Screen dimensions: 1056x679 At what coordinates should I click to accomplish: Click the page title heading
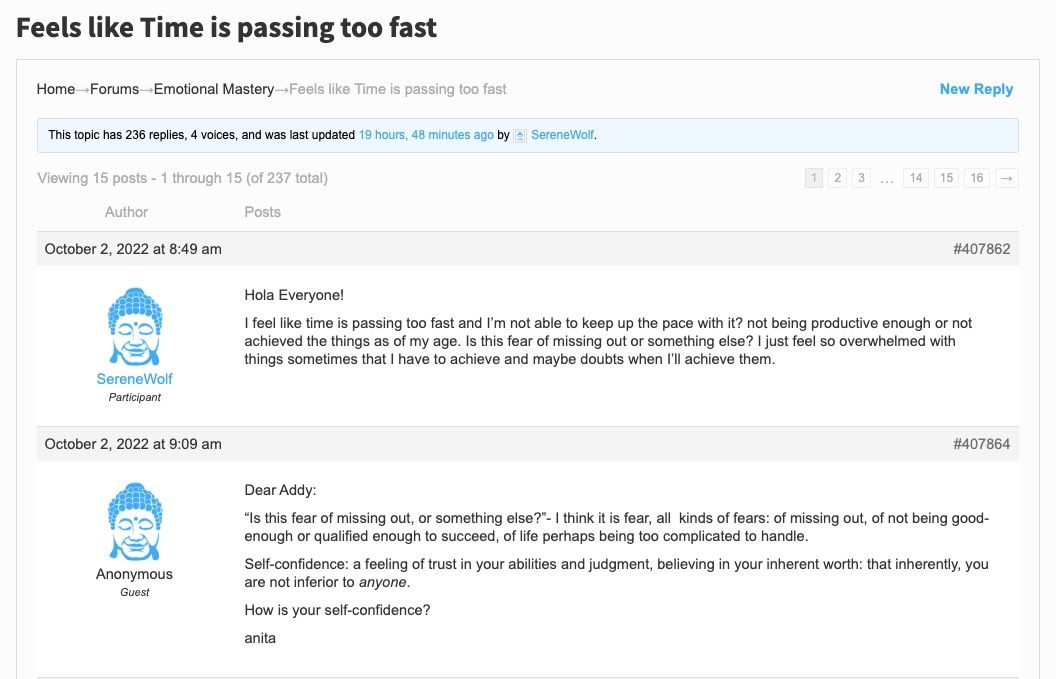[x=227, y=27]
